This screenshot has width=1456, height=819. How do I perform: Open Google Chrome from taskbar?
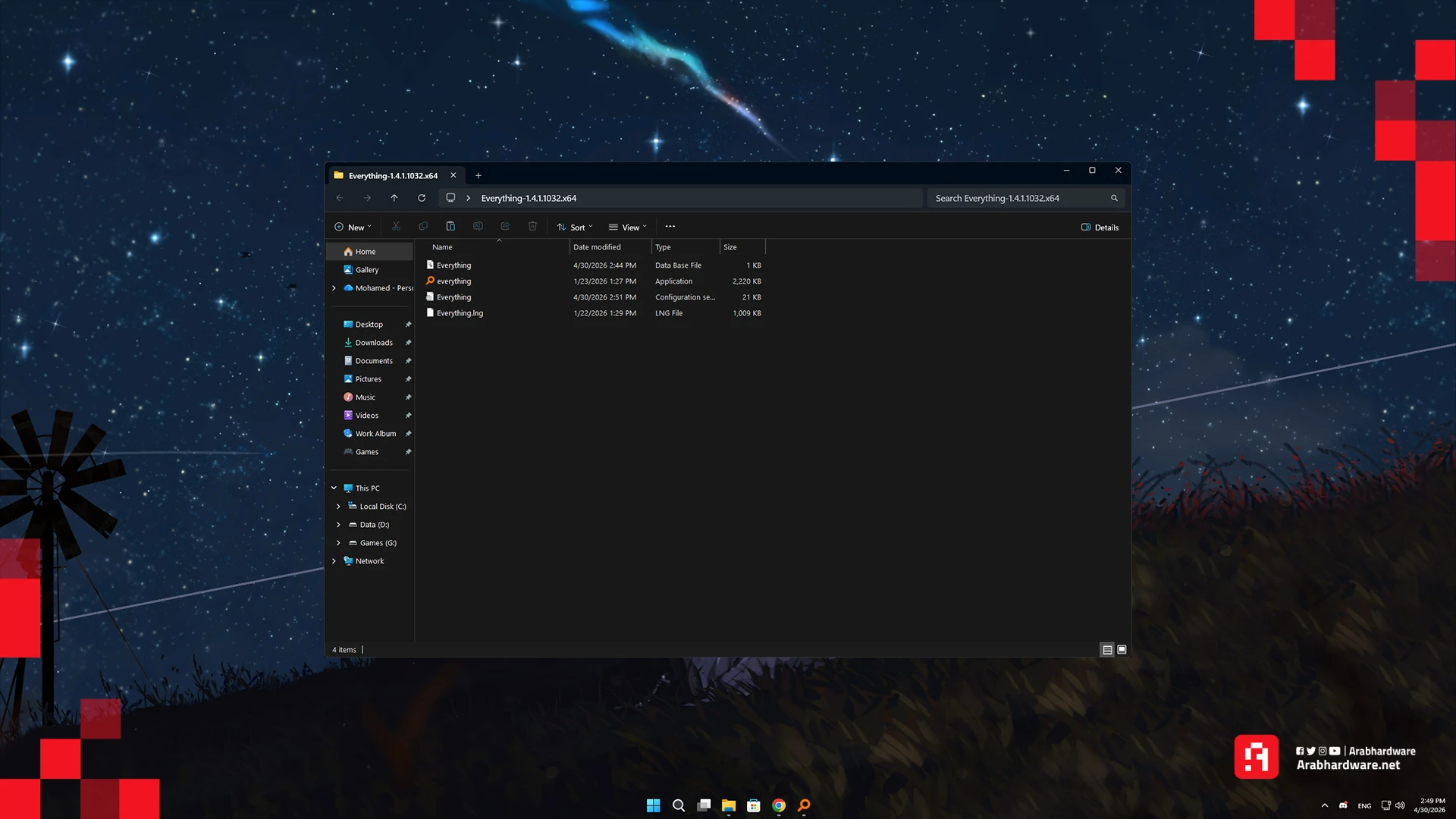(779, 805)
